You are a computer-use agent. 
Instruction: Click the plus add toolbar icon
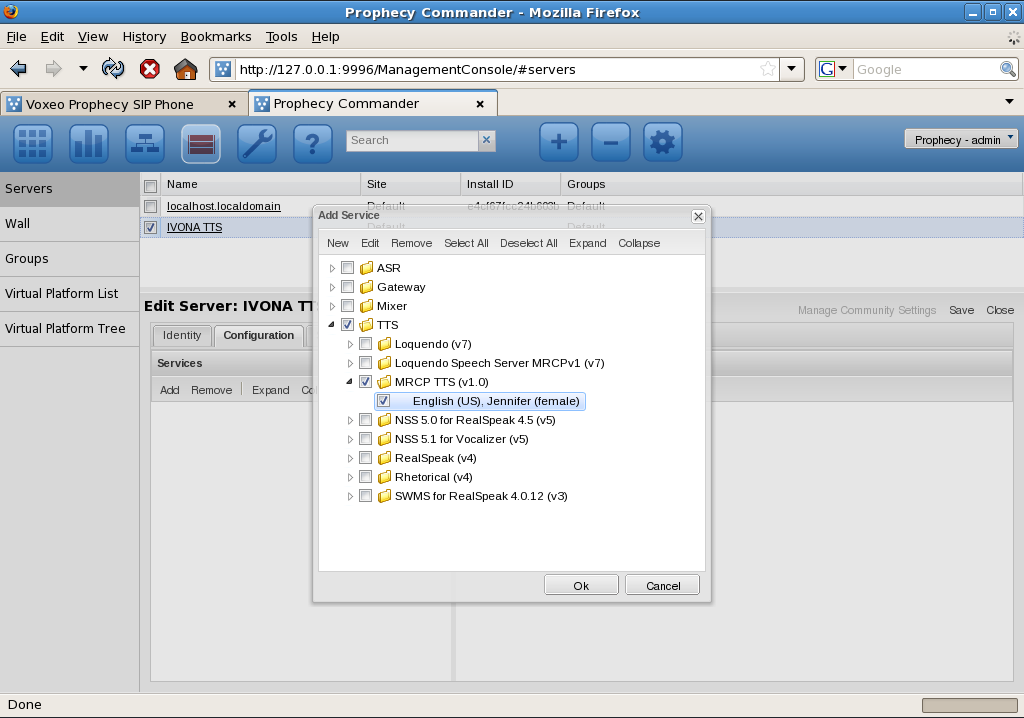coord(559,142)
